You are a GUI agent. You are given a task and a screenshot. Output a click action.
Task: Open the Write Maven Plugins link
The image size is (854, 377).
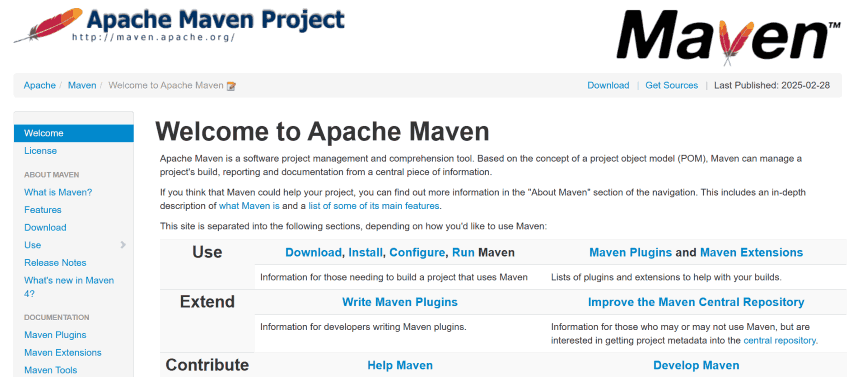pyautogui.click(x=400, y=302)
